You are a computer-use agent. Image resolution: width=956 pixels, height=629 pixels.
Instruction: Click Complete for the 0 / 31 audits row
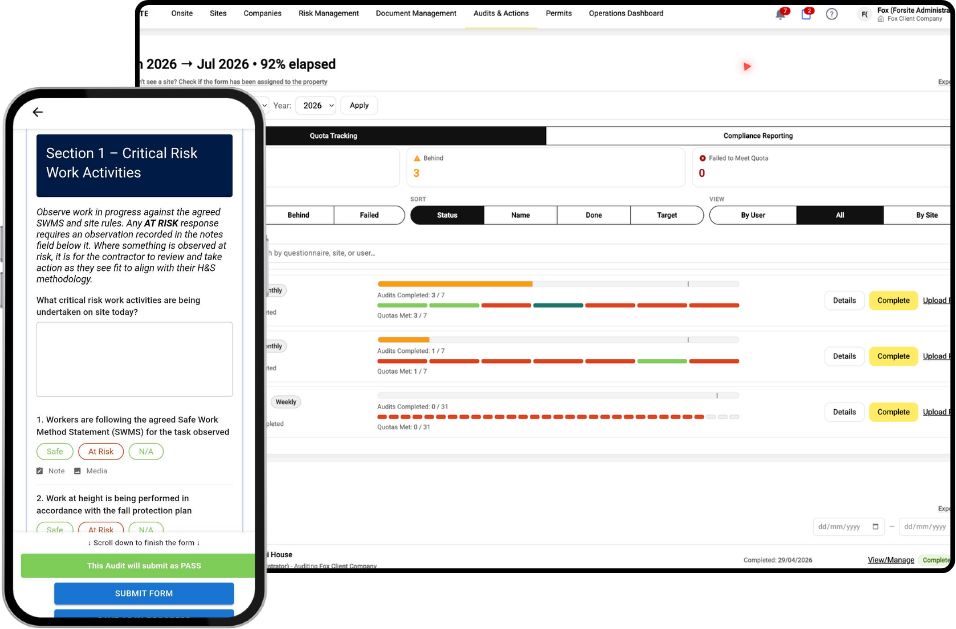(x=893, y=413)
